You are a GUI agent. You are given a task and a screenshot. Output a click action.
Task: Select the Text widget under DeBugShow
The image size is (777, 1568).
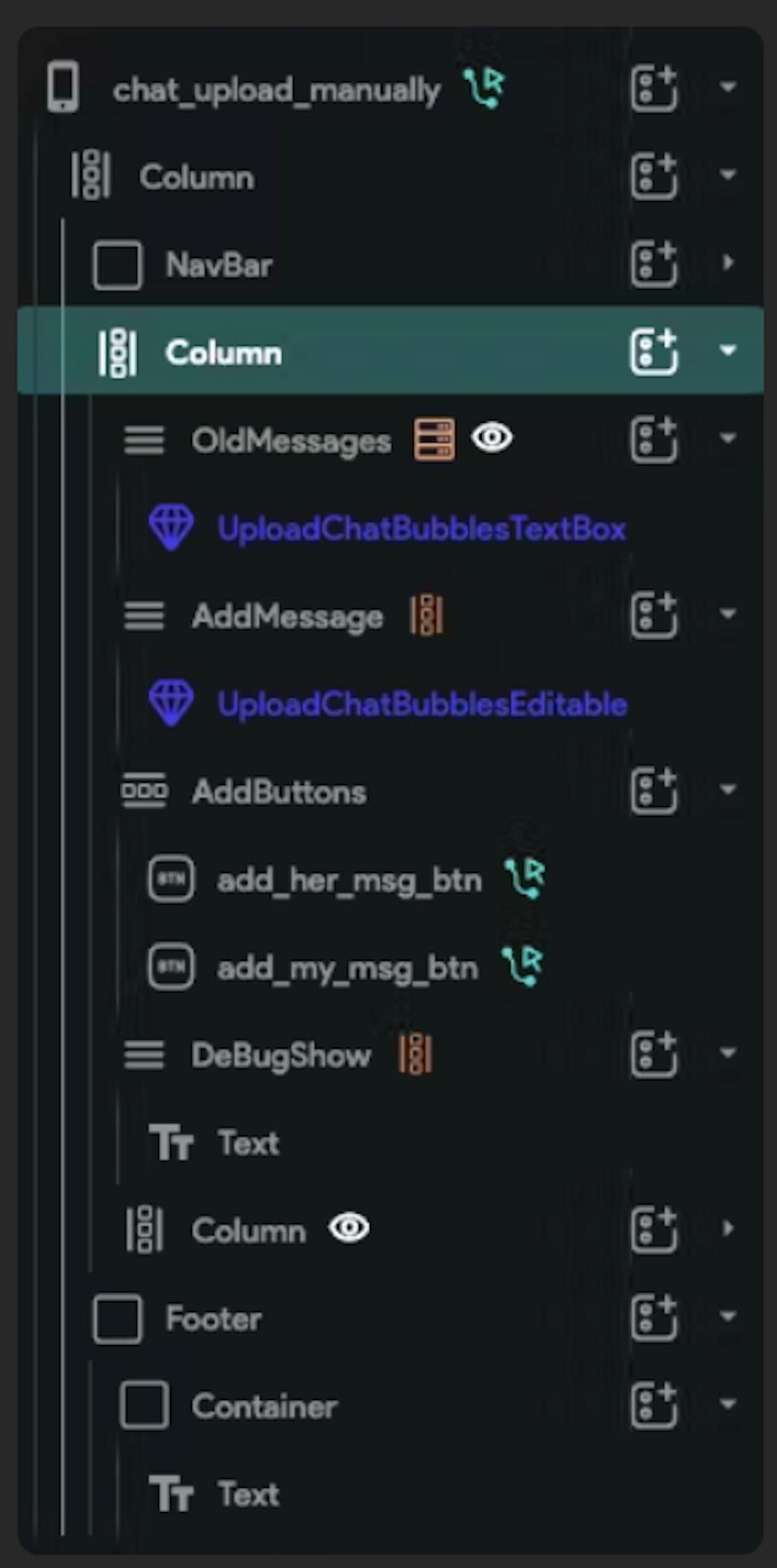pos(248,1144)
